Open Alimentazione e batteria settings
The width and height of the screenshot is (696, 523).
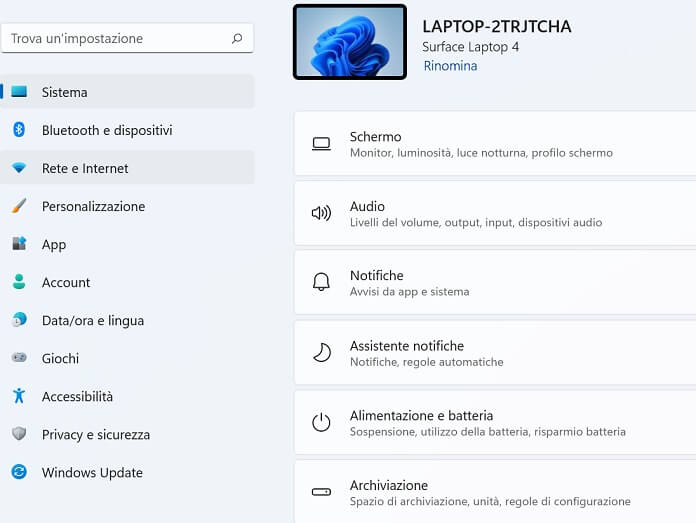(495, 422)
